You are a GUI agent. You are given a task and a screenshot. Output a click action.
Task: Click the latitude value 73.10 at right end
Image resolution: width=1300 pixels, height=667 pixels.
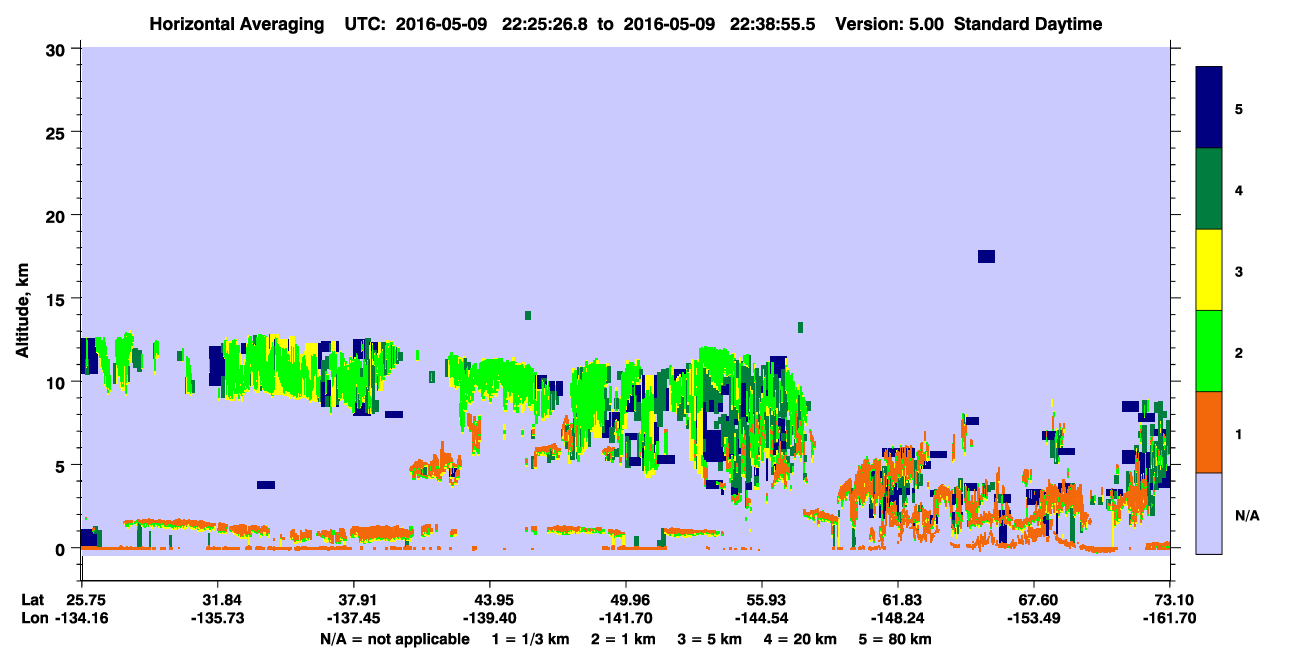coord(1170,600)
